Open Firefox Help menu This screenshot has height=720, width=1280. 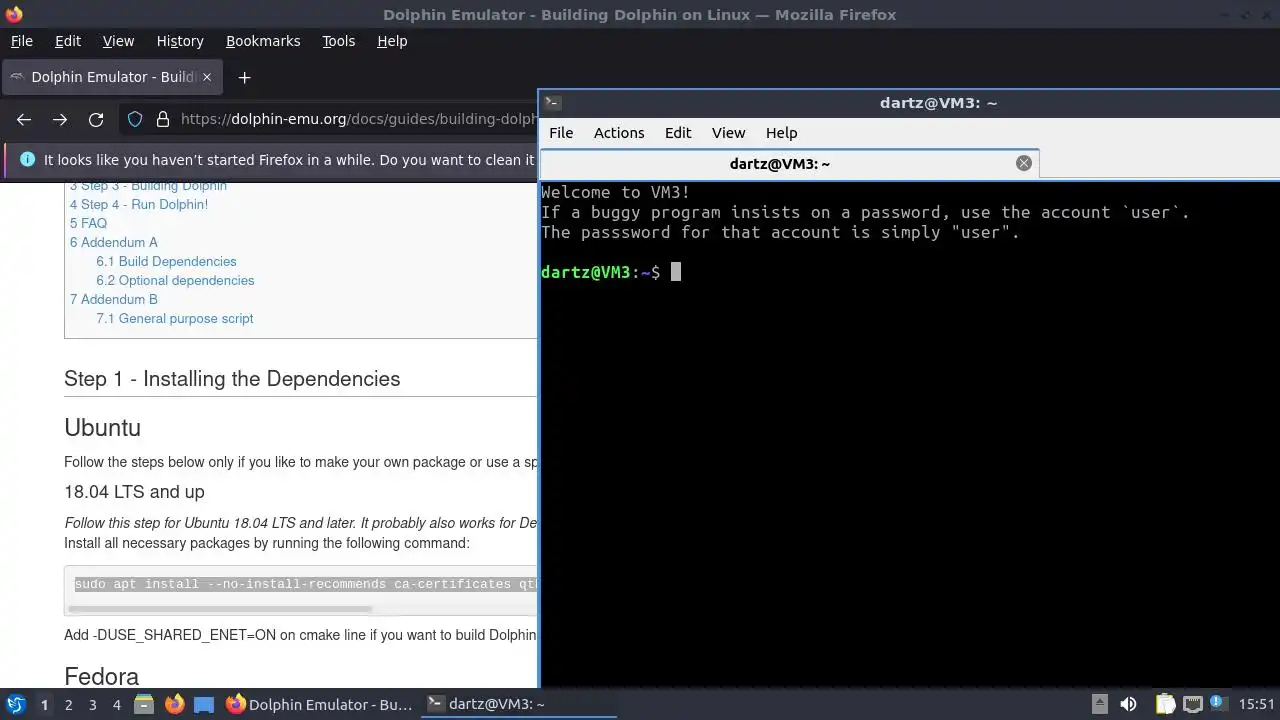point(392,41)
